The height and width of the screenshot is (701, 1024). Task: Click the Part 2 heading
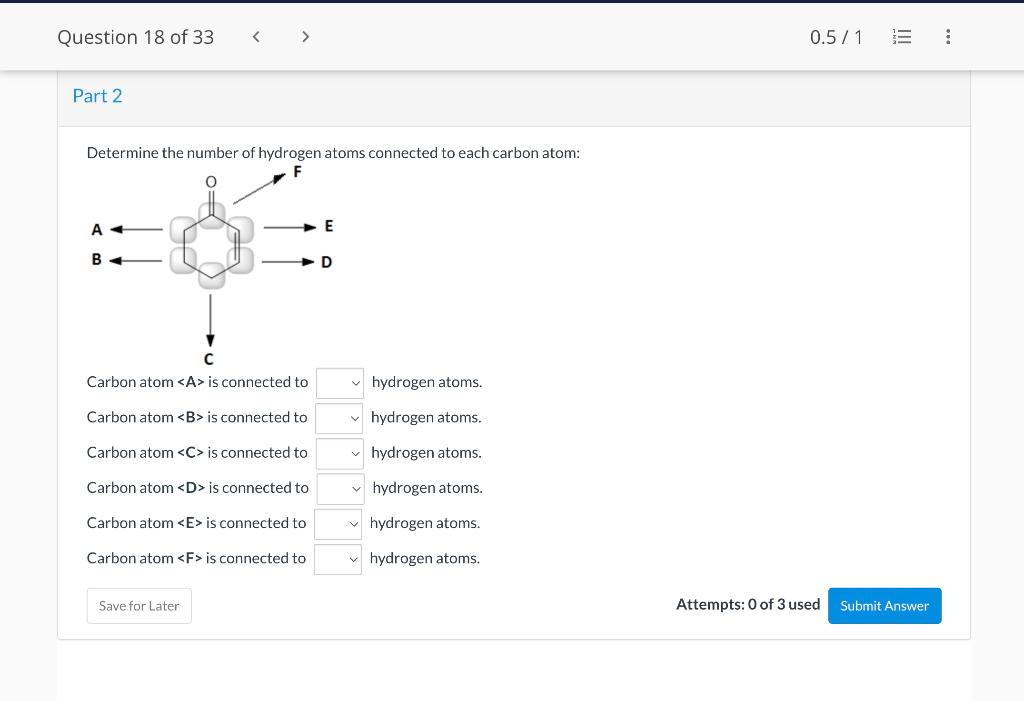click(97, 96)
